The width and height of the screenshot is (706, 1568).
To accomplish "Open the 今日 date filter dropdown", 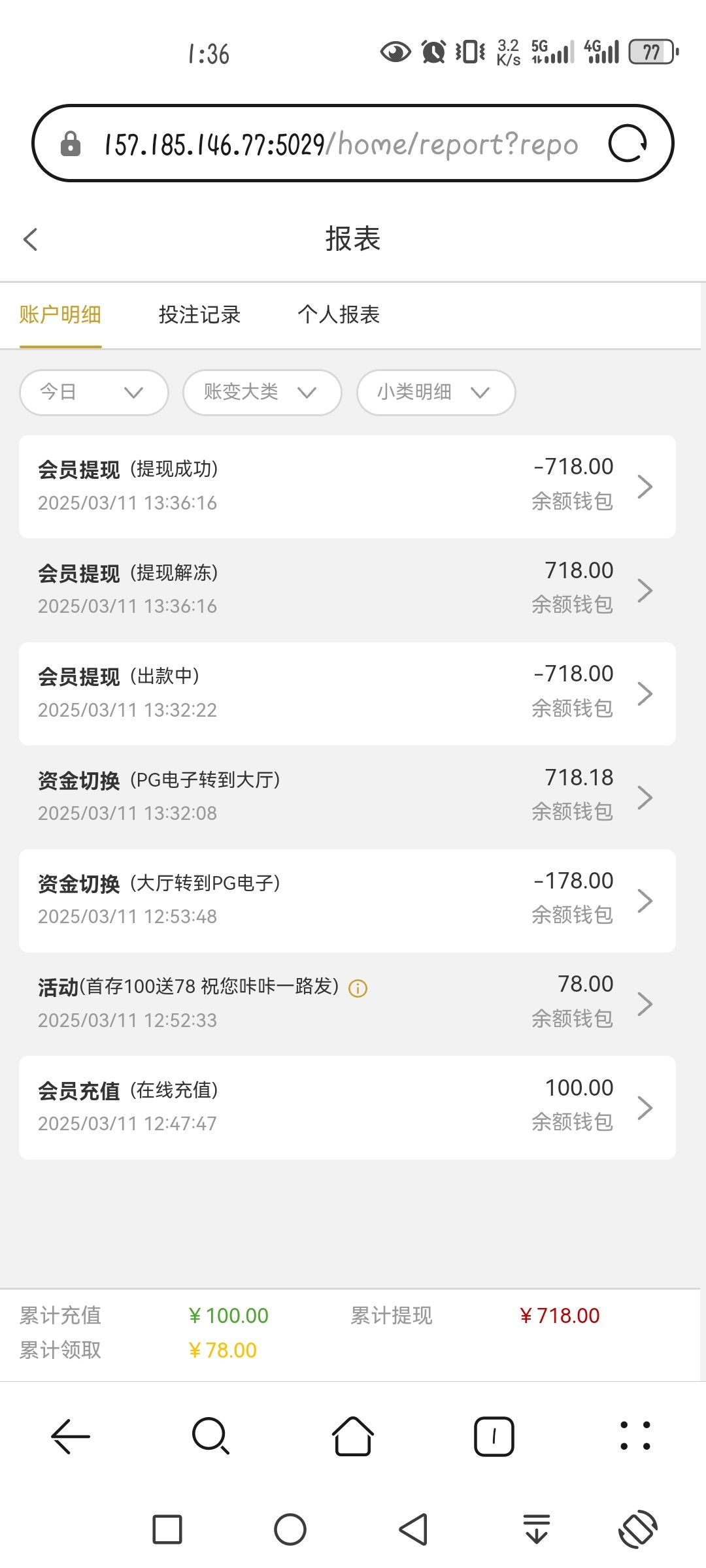I will point(94,392).
